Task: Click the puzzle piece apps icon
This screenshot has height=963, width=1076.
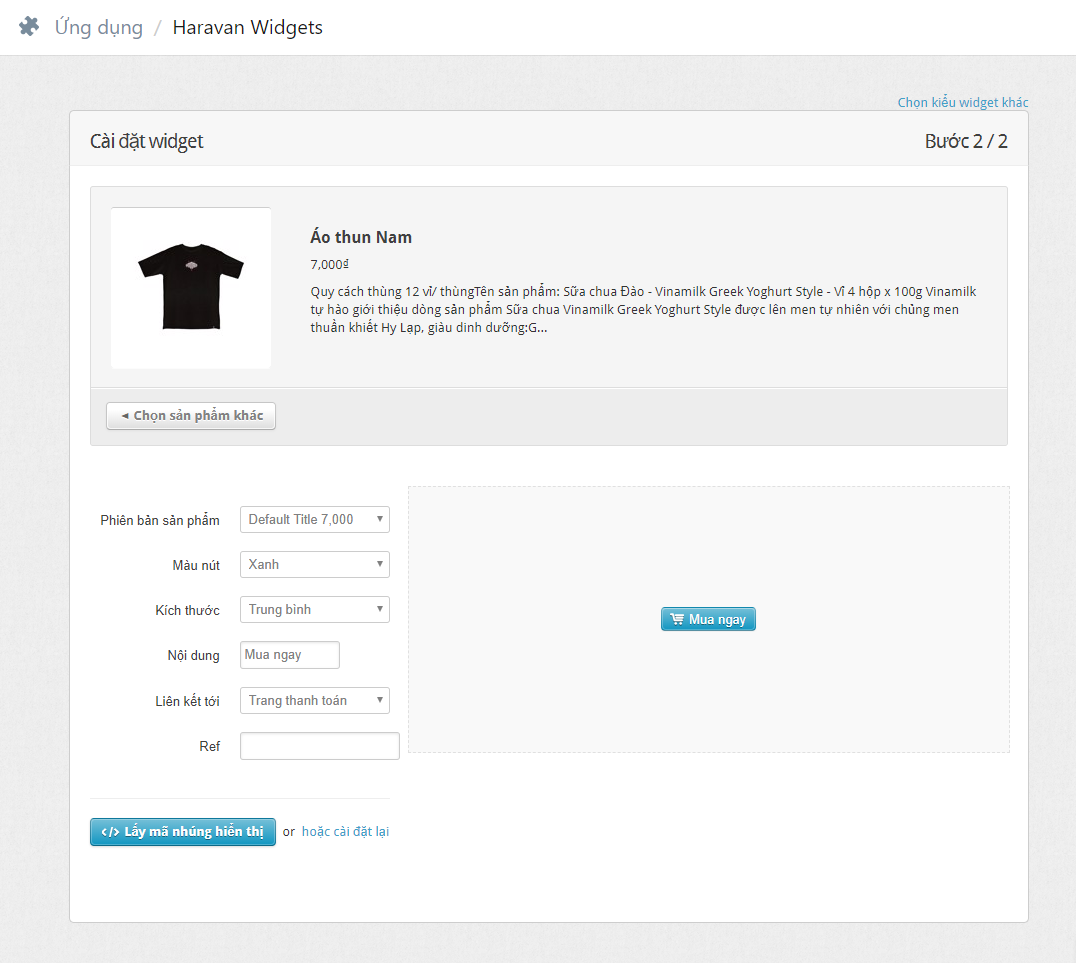Action: (29, 27)
